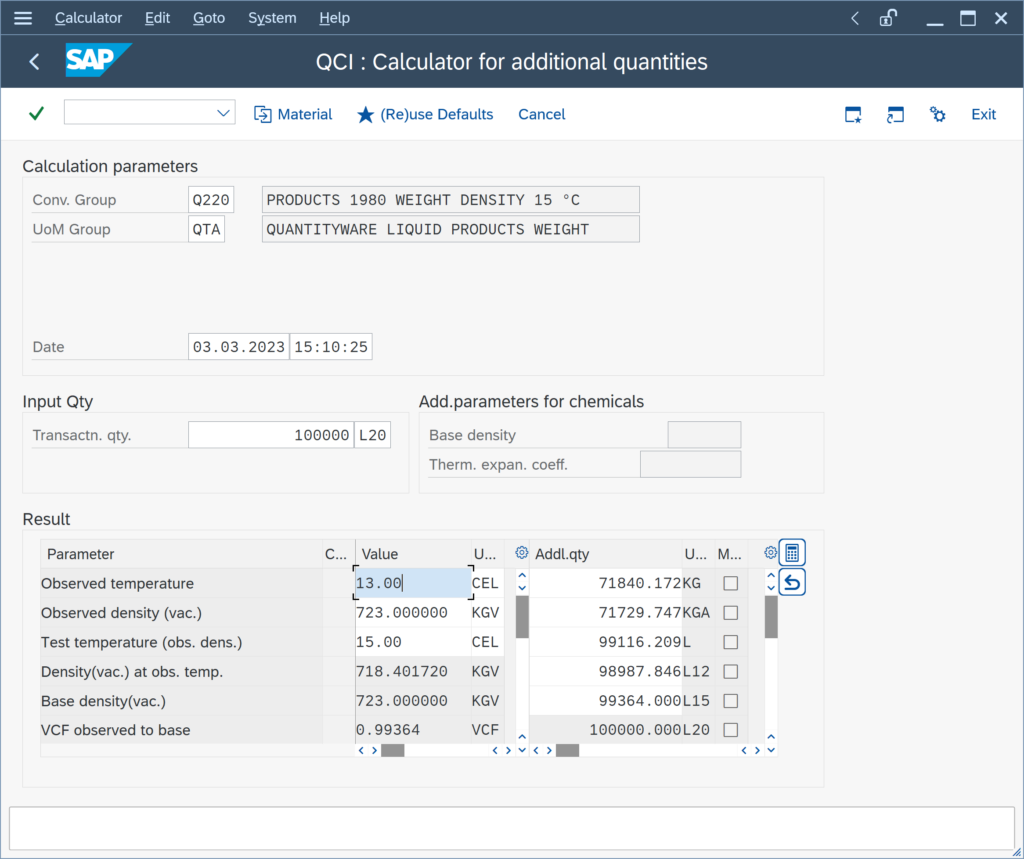Tick the checkbox in the KG row

point(730,583)
